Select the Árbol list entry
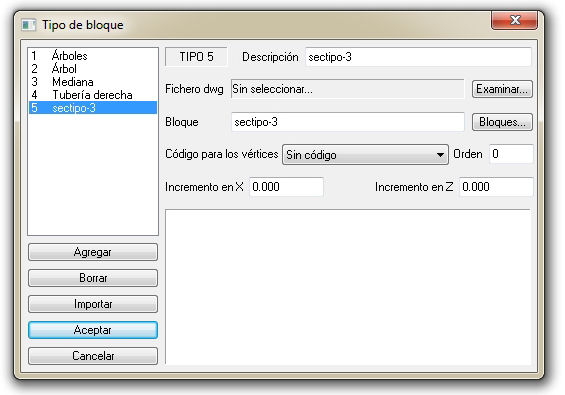Screen dimensions: 565x395 click(x=93, y=69)
